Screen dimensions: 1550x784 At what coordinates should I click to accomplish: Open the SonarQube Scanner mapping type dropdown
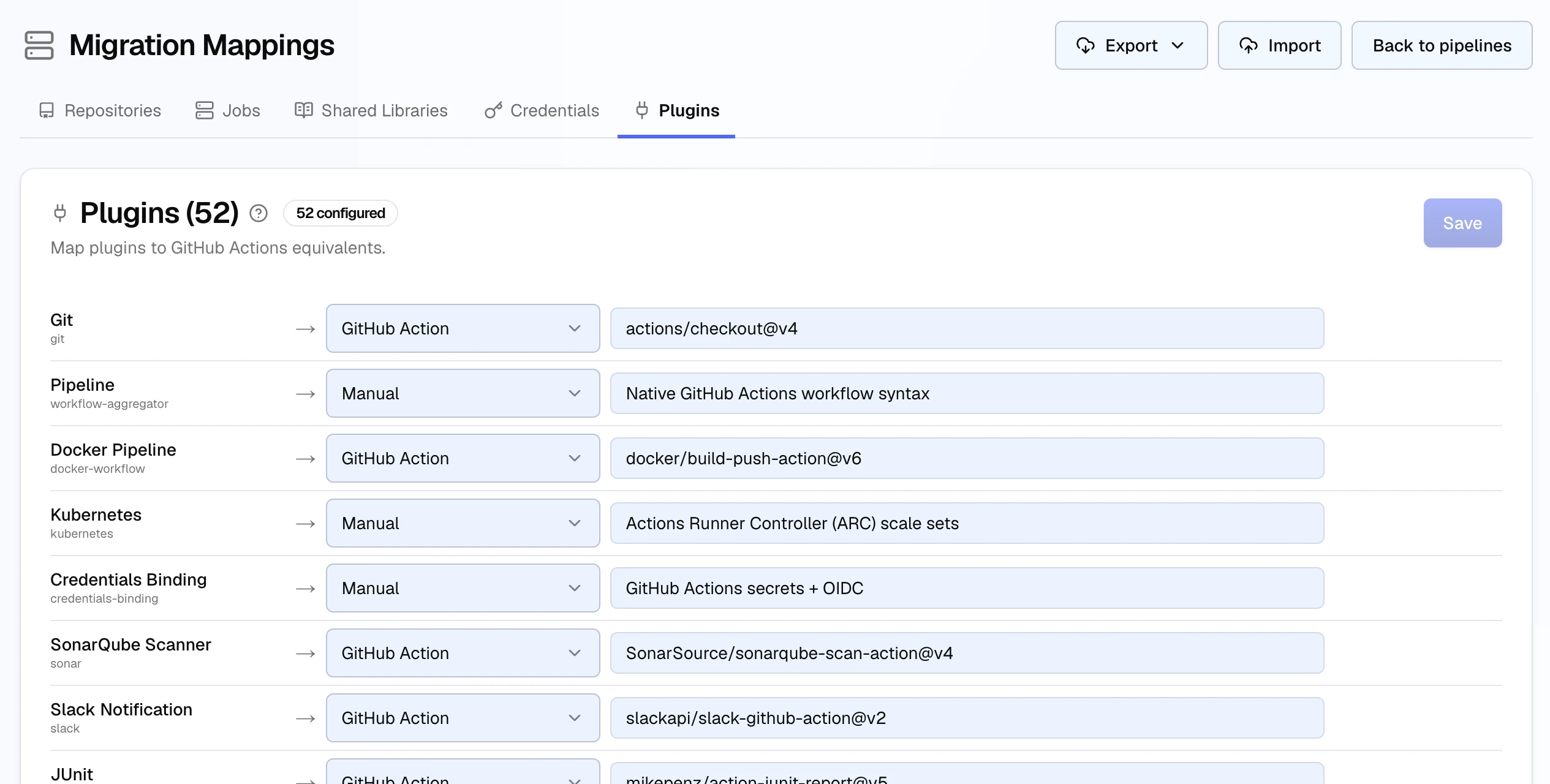[x=463, y=653]
